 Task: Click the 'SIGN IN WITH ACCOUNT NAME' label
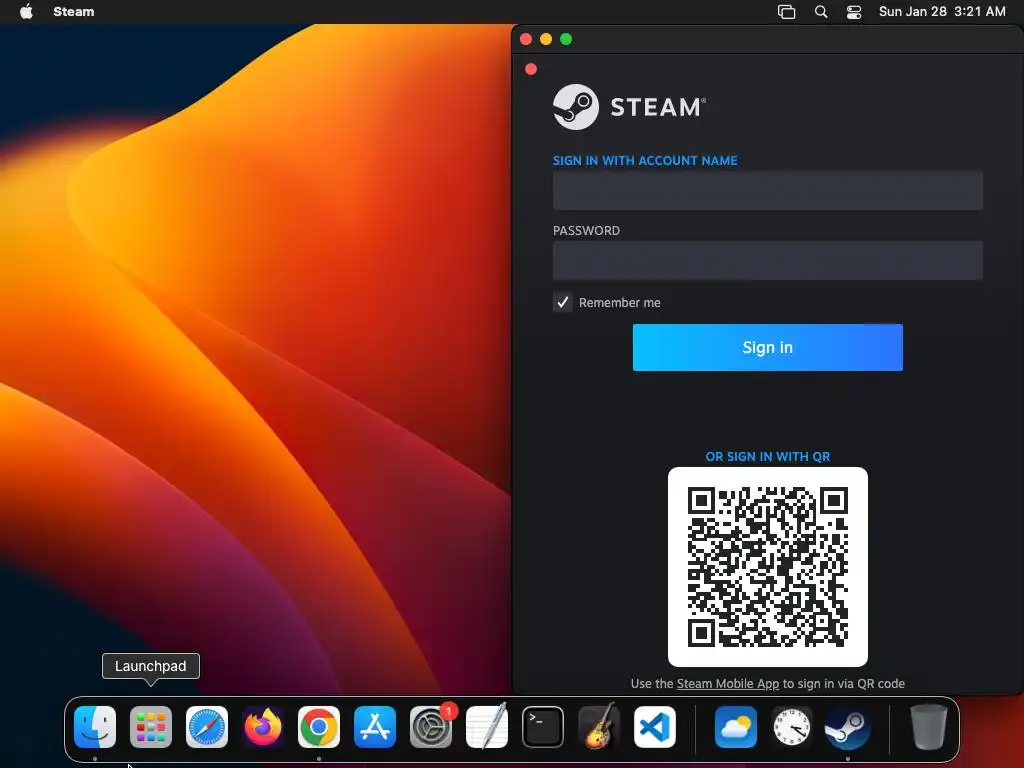pos(645,161)
